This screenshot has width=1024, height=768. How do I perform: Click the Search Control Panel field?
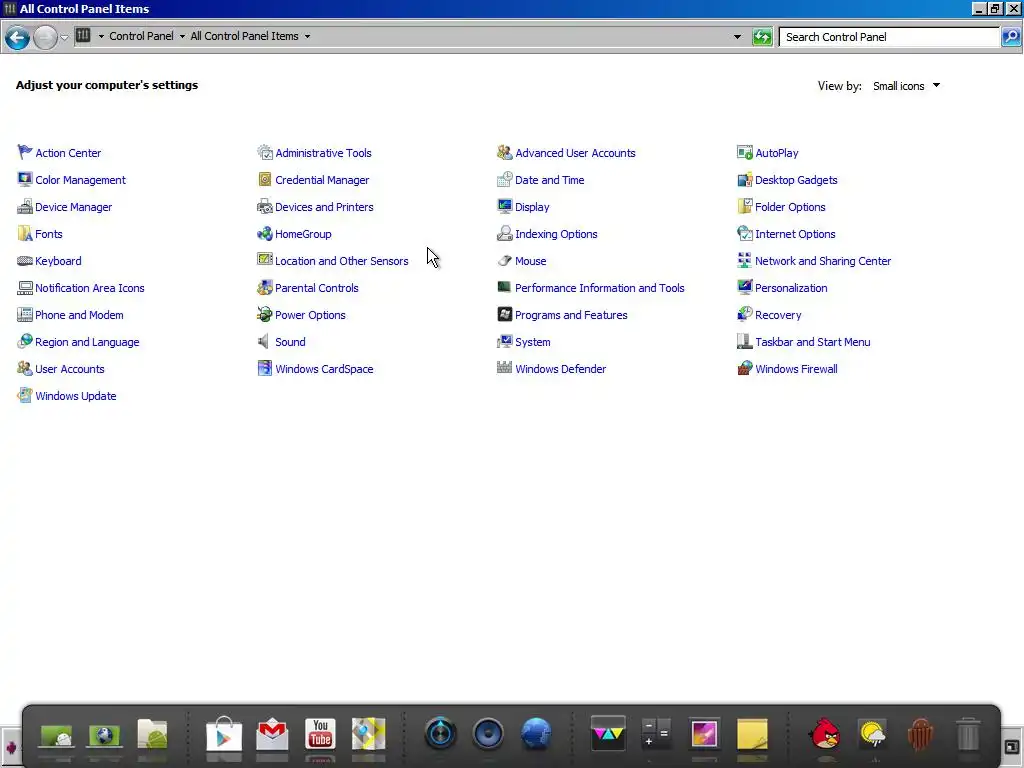(889, 37)
